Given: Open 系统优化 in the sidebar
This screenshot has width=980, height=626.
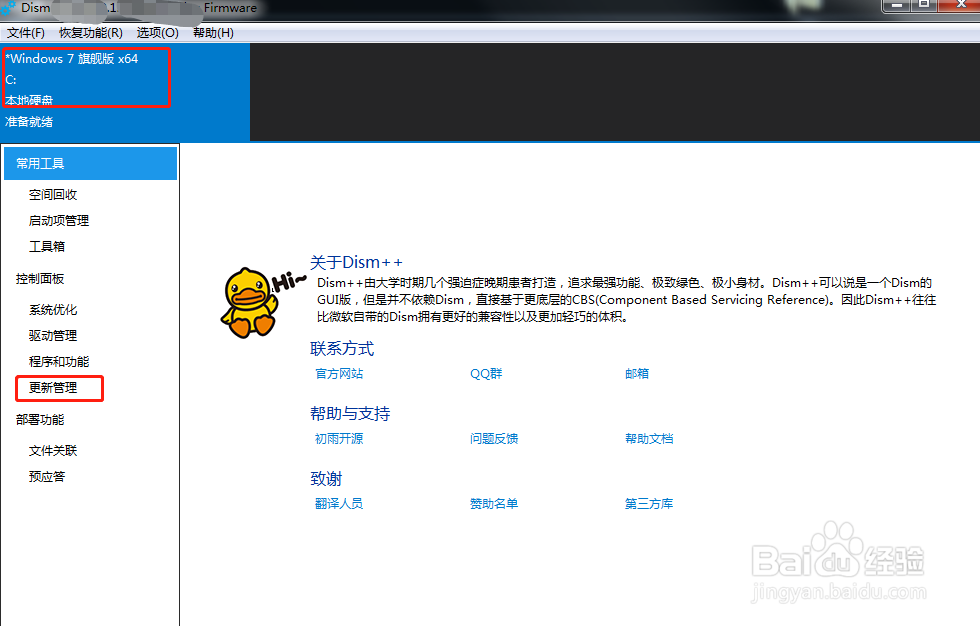Looking at the screenshot, I should pos(53,310).
